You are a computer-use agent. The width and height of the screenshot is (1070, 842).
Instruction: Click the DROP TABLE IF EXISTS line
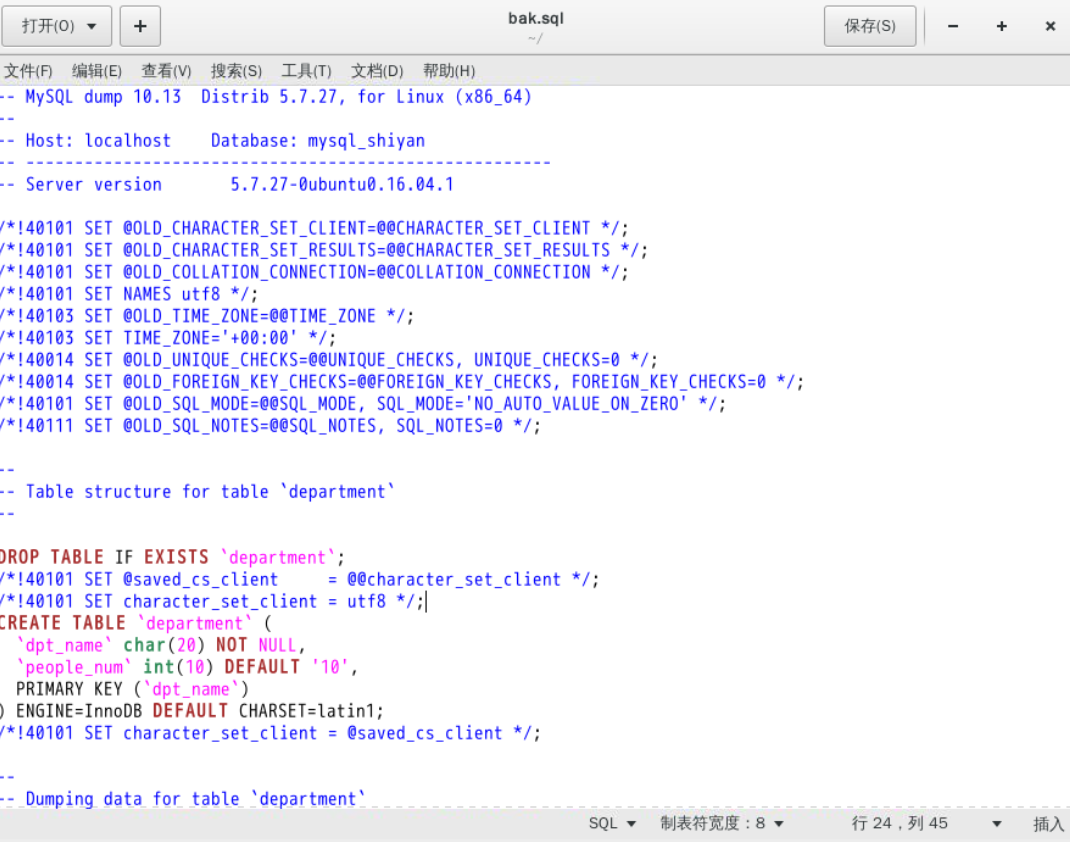tap(173, 557)
